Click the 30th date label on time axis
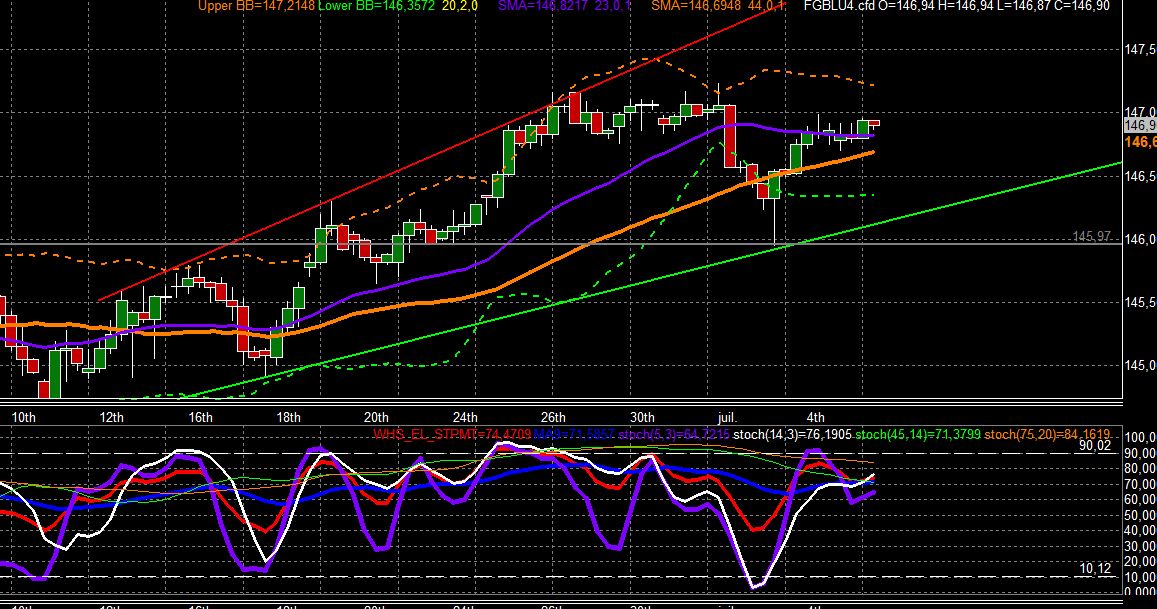Viewport: 1157px width, 609px height. pos(642,417)
